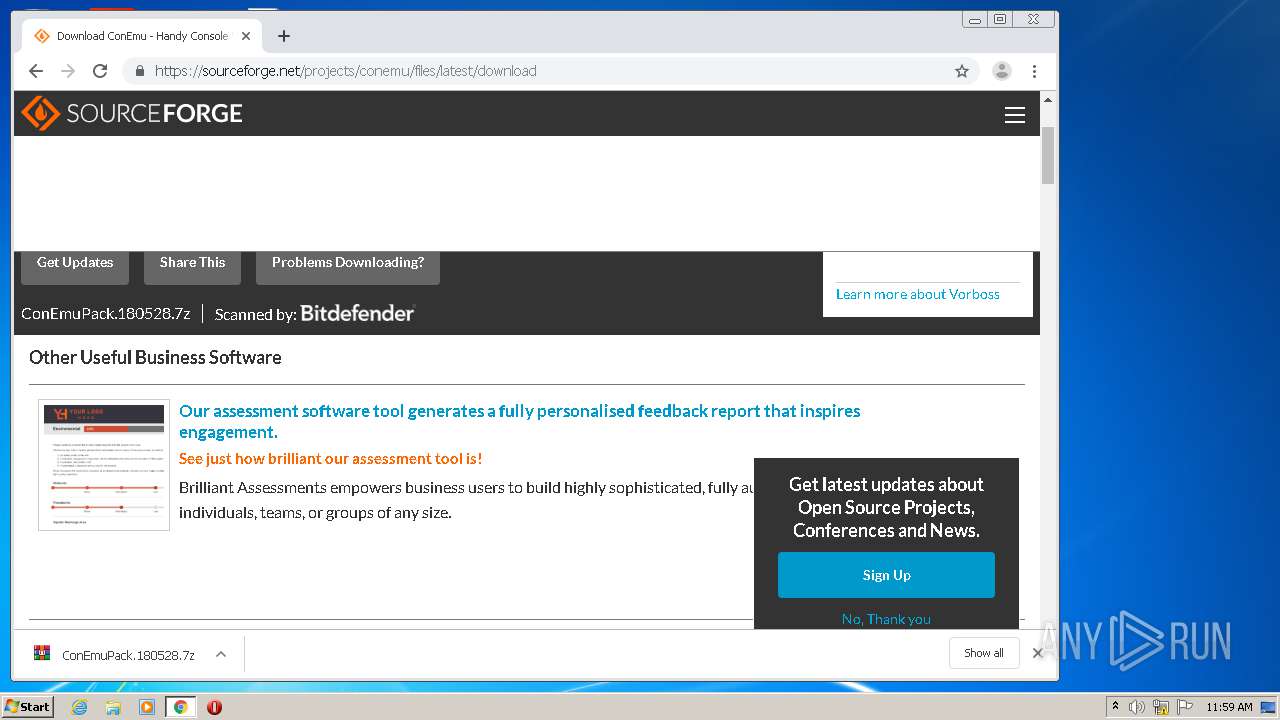Image resolution: width=1280 pixels, height=720 pixels.
Task: Go back to previous page
Action: (x=36, y=71)
